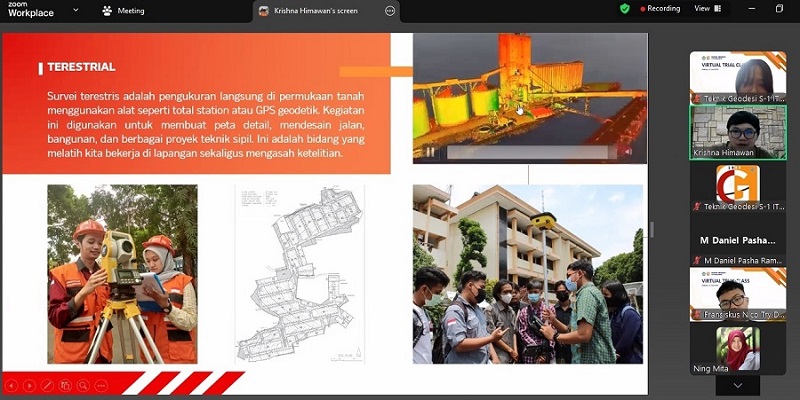Viewport: 800px width, 400px height.
Task: Expand the Zoom Workplace dropdown chevron
Action: click(76, 11)
